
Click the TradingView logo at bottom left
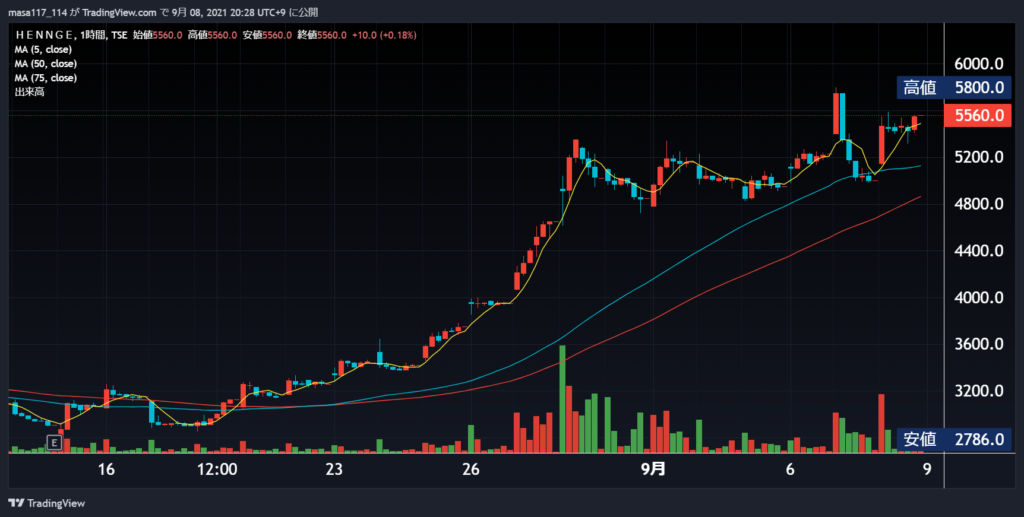pyautogui.click(x=46, y=503)
